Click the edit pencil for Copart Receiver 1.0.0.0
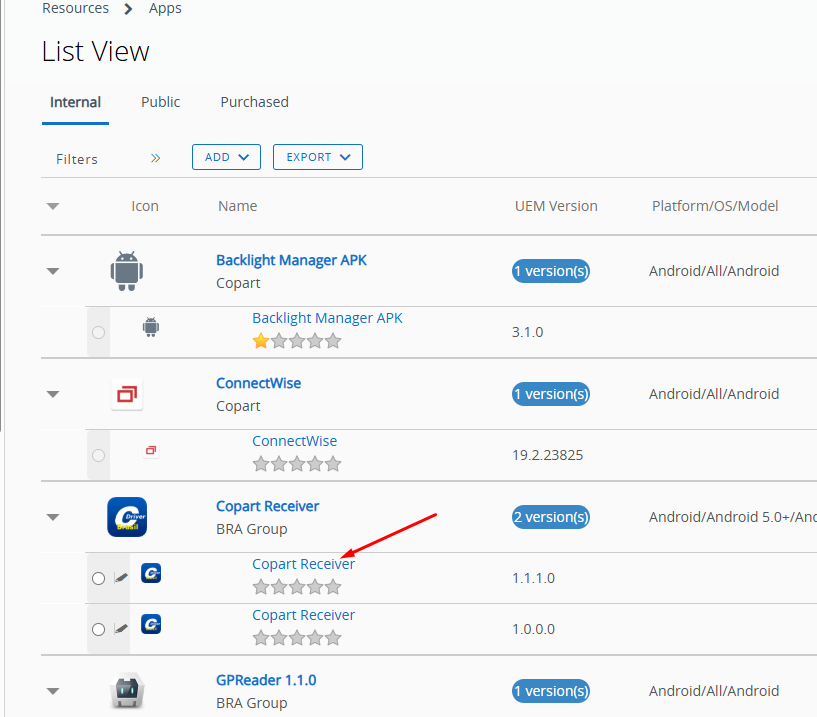Viewport: 817px width, 717px height. click(x=121, y=629)
